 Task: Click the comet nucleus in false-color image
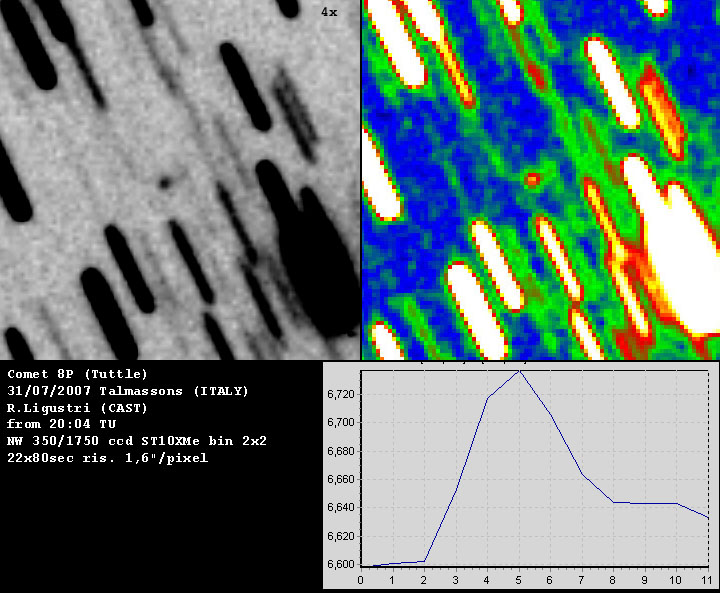[x=532, y=180]
